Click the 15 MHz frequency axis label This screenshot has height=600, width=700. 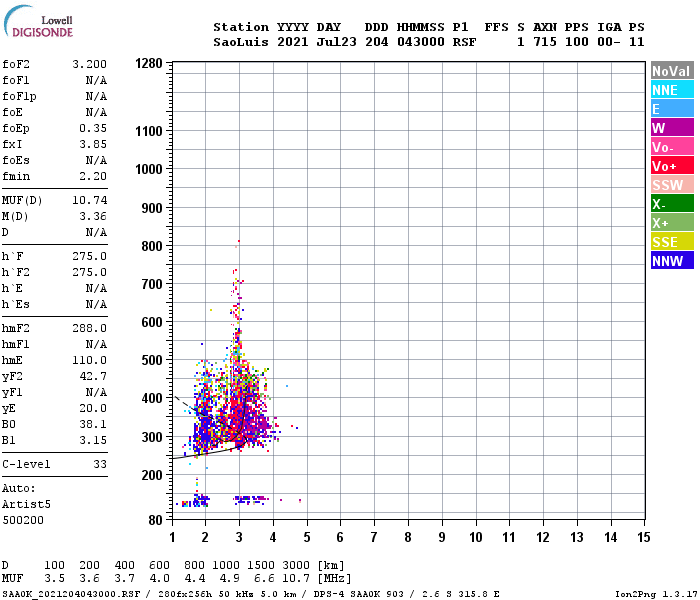pos(644,537)
